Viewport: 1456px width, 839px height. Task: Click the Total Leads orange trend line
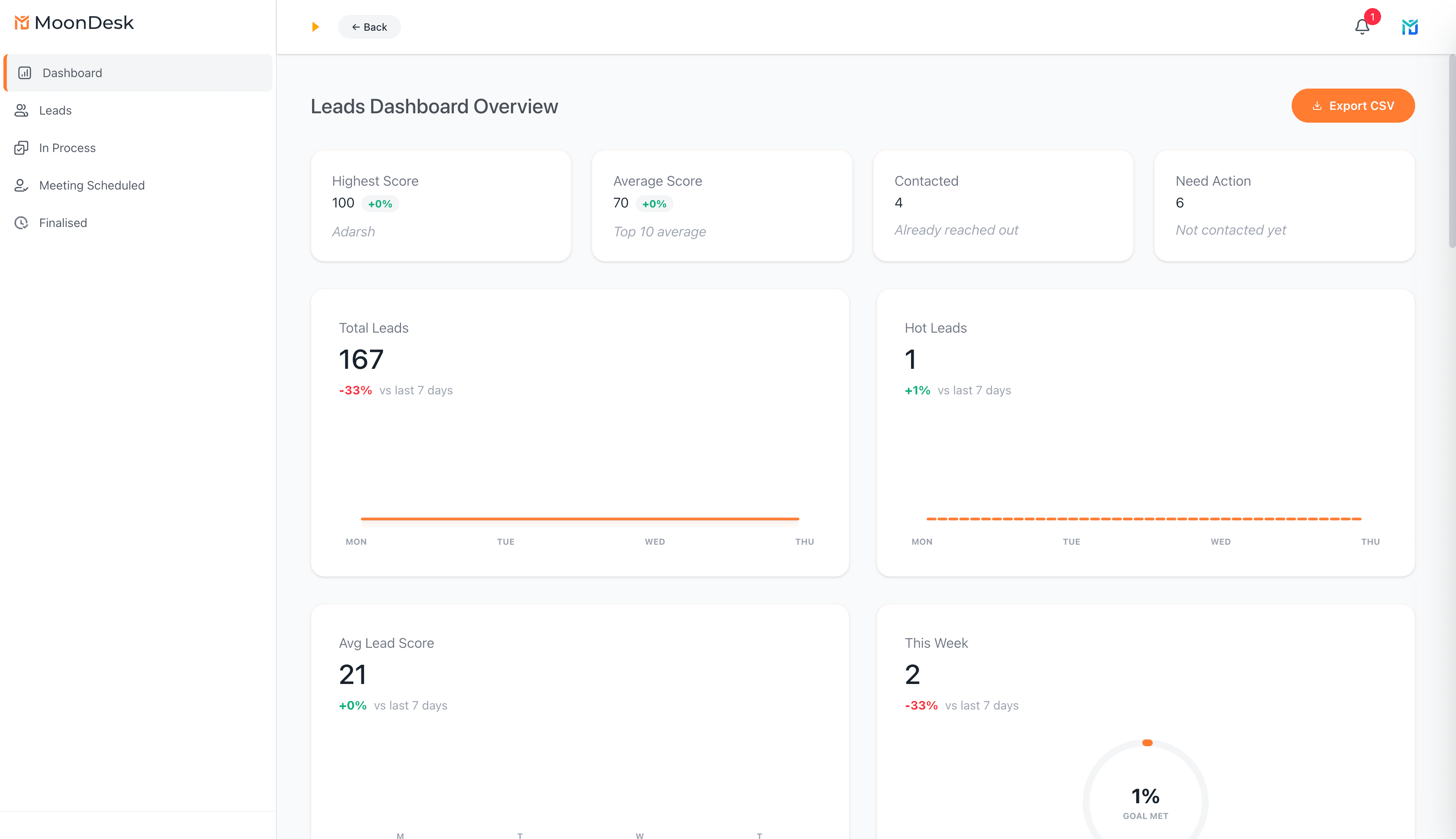pyautogui.click(x=580, y=519)
